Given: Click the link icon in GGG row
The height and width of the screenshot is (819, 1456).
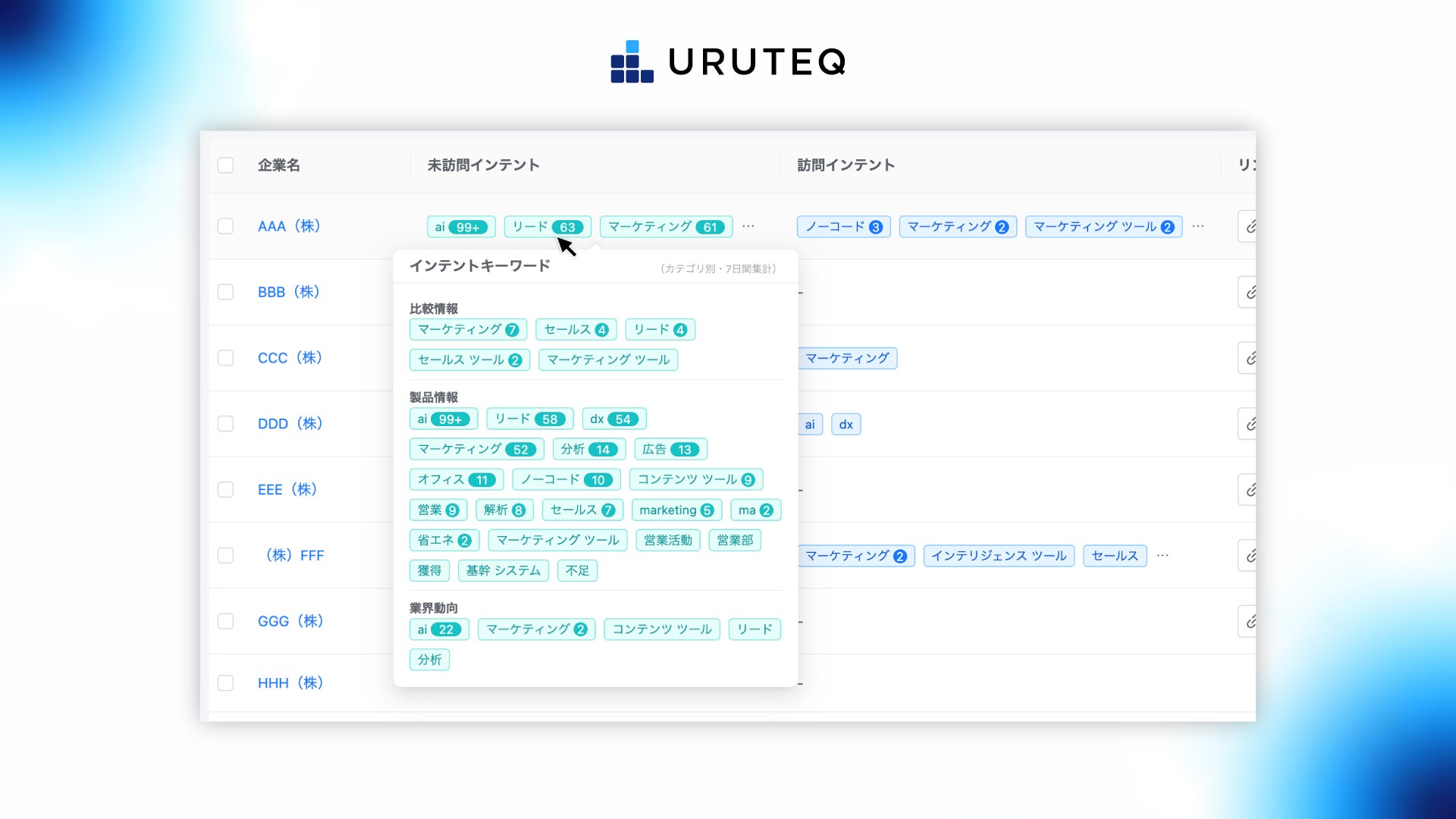Looking at the screenshot, I should pos(1249,622).
